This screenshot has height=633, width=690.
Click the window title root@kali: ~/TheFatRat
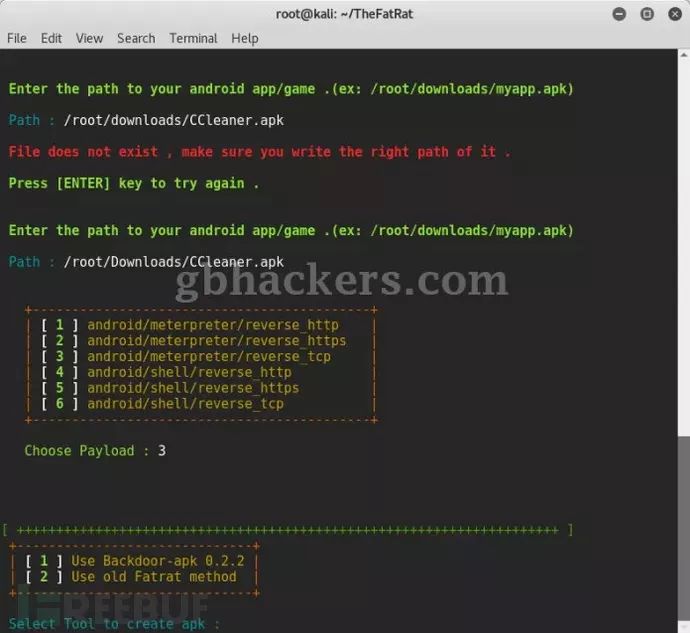tap(344, 14)
